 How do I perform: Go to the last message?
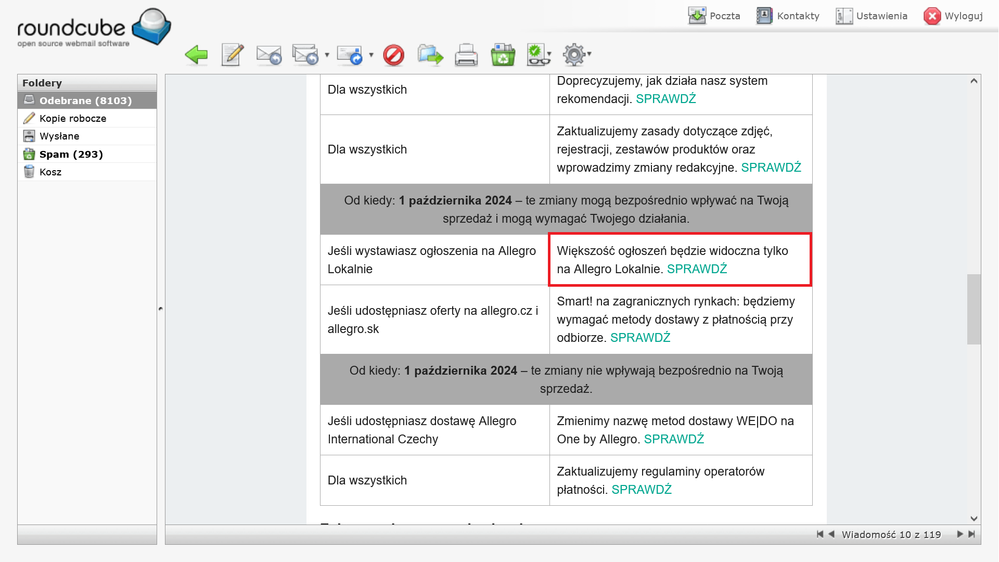click(972, 534)
